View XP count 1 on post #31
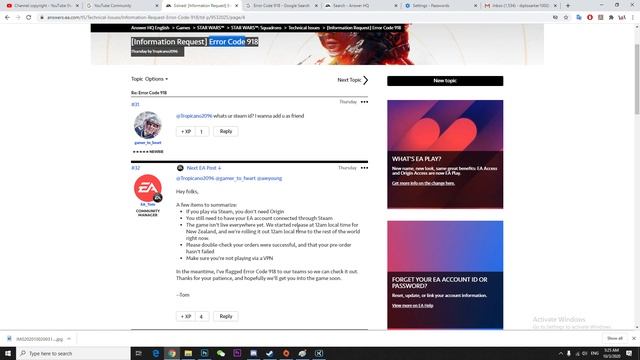 click(x=202, y=131)
